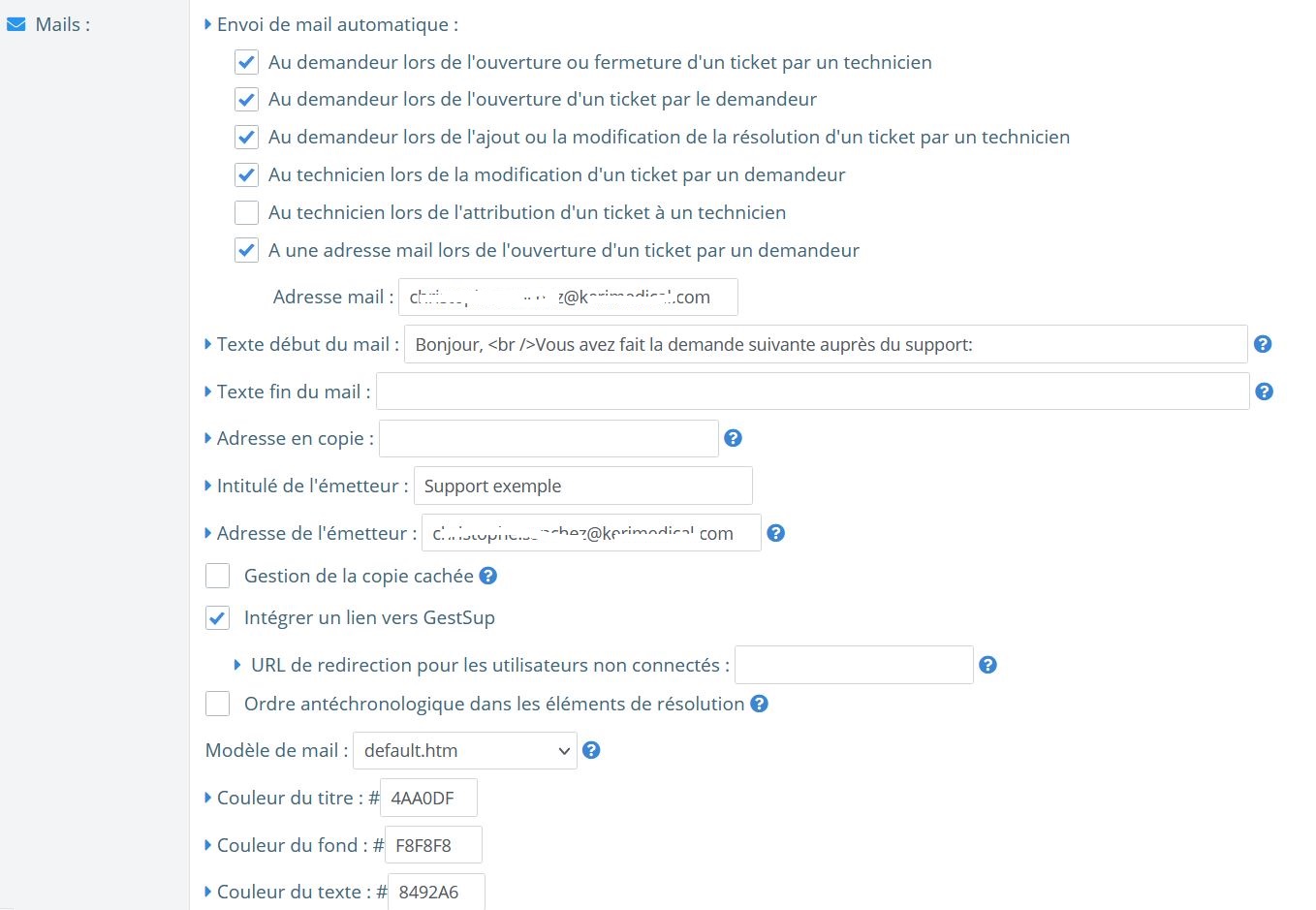Open help for Texte début du mail
This screenshot has width=1316, height=910.
1263,344
